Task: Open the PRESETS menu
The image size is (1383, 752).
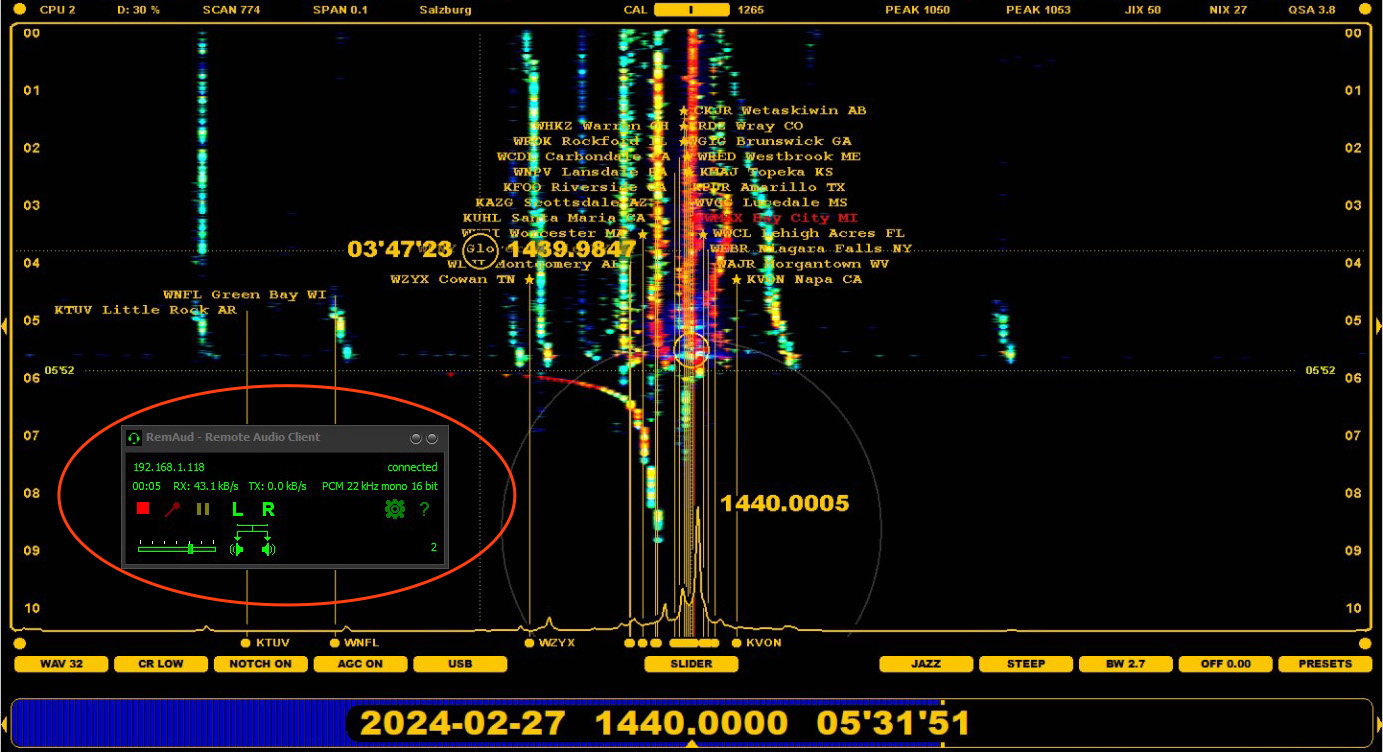Action: [x=1325, y=664]
